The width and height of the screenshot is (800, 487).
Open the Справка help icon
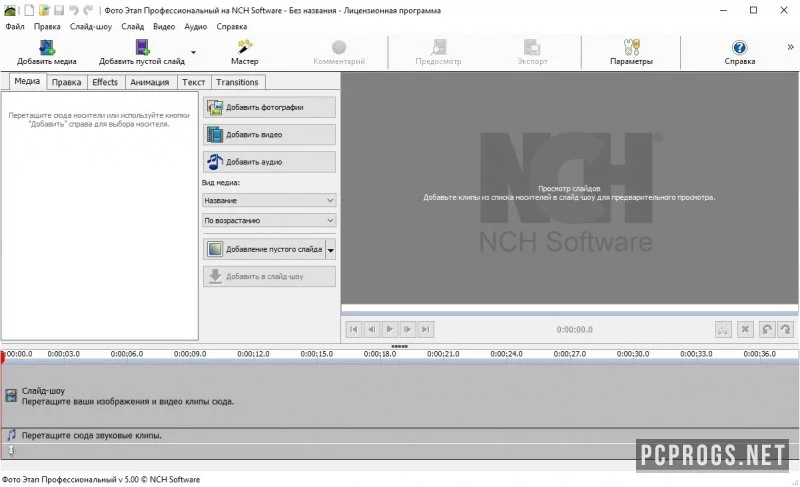pyautogui.click(x=739, y=47)
